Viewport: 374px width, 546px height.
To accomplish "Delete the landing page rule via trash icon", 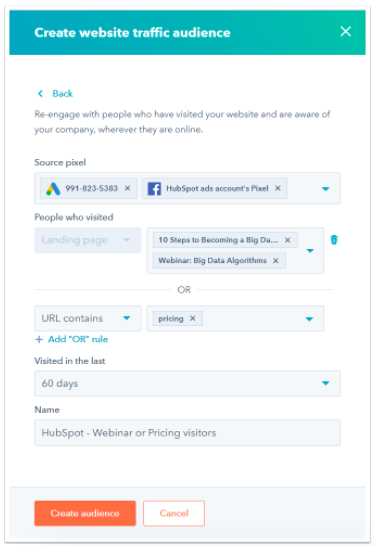I will click(334, 240).
